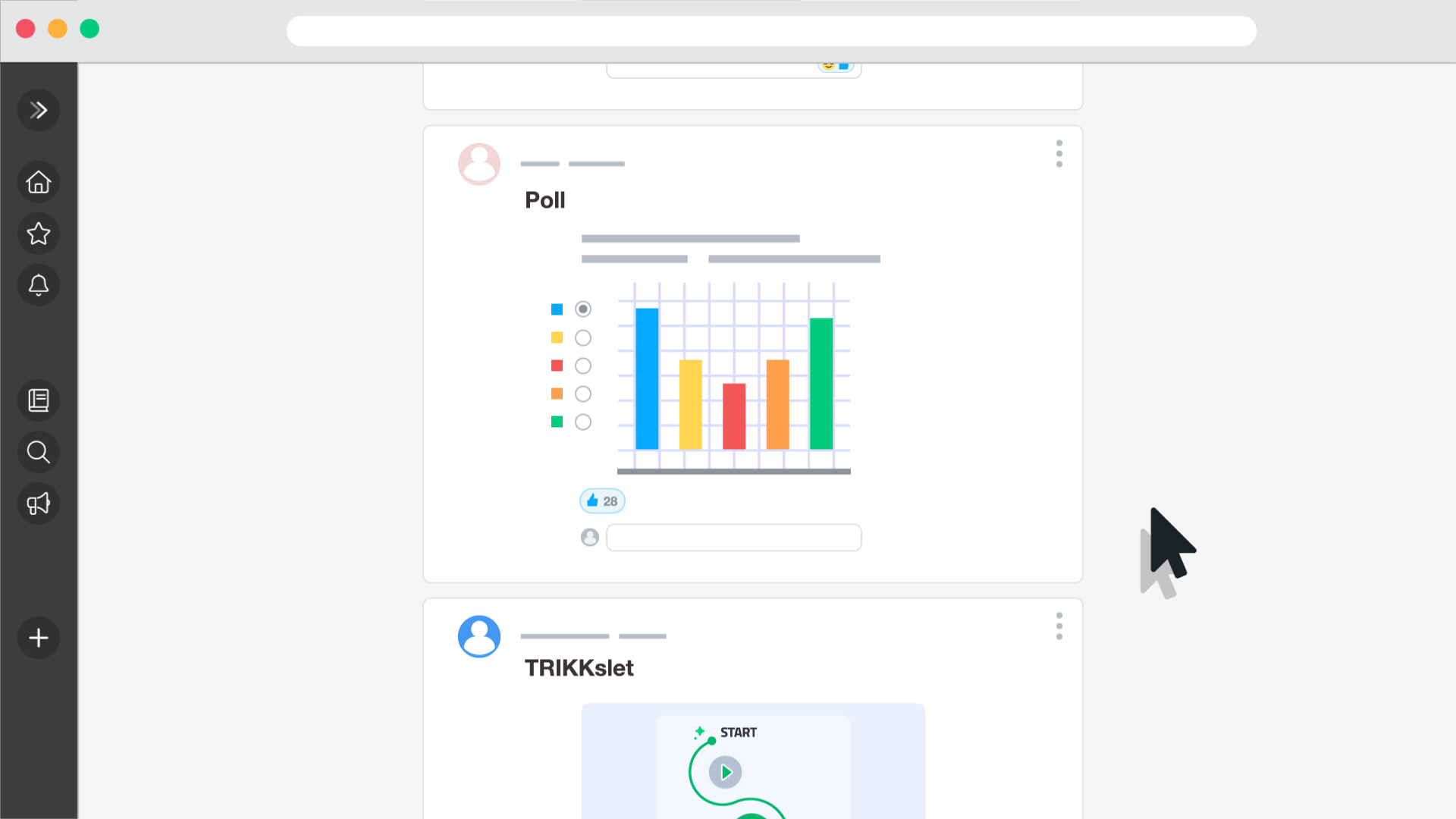
Task: Click the small commenter avatar by comment field
Action: [590, 538]
